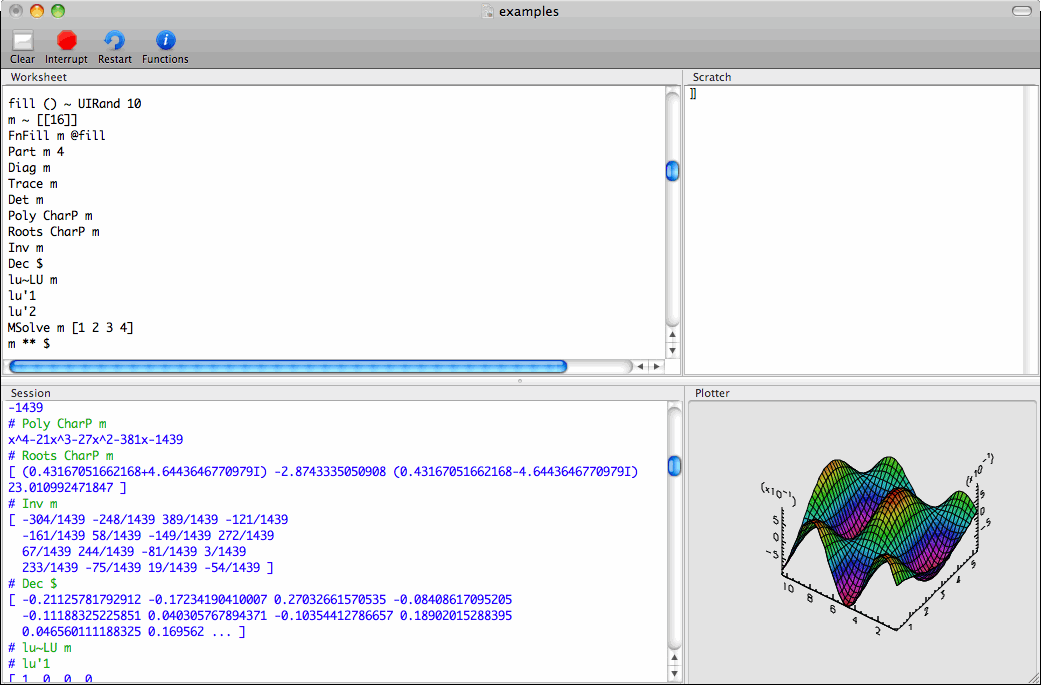Click the Worksheet vertical scroll down arrow
This screenshot has width=1041, height=685.
673,350
